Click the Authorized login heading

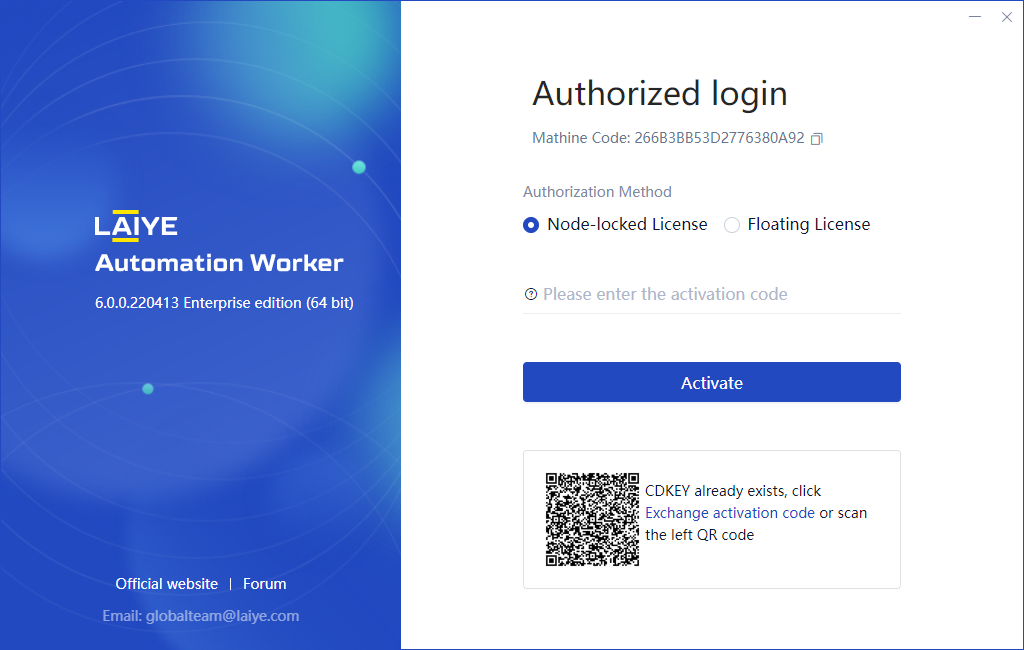click(659, 94)
